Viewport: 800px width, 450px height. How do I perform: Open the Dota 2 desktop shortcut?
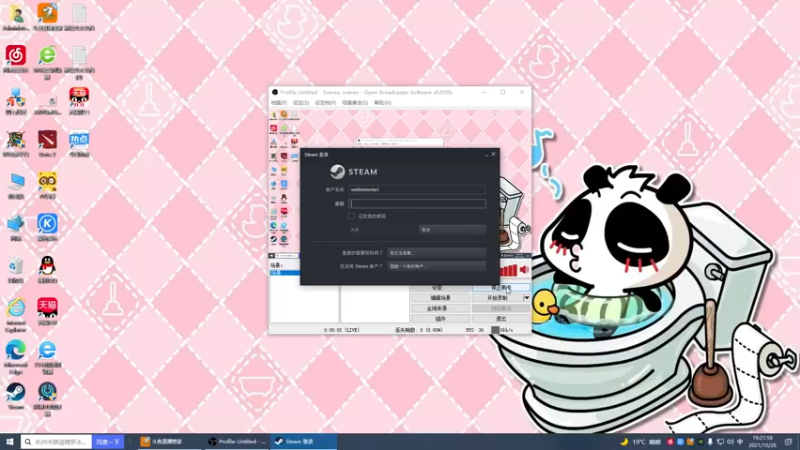[x=47, y=139]
